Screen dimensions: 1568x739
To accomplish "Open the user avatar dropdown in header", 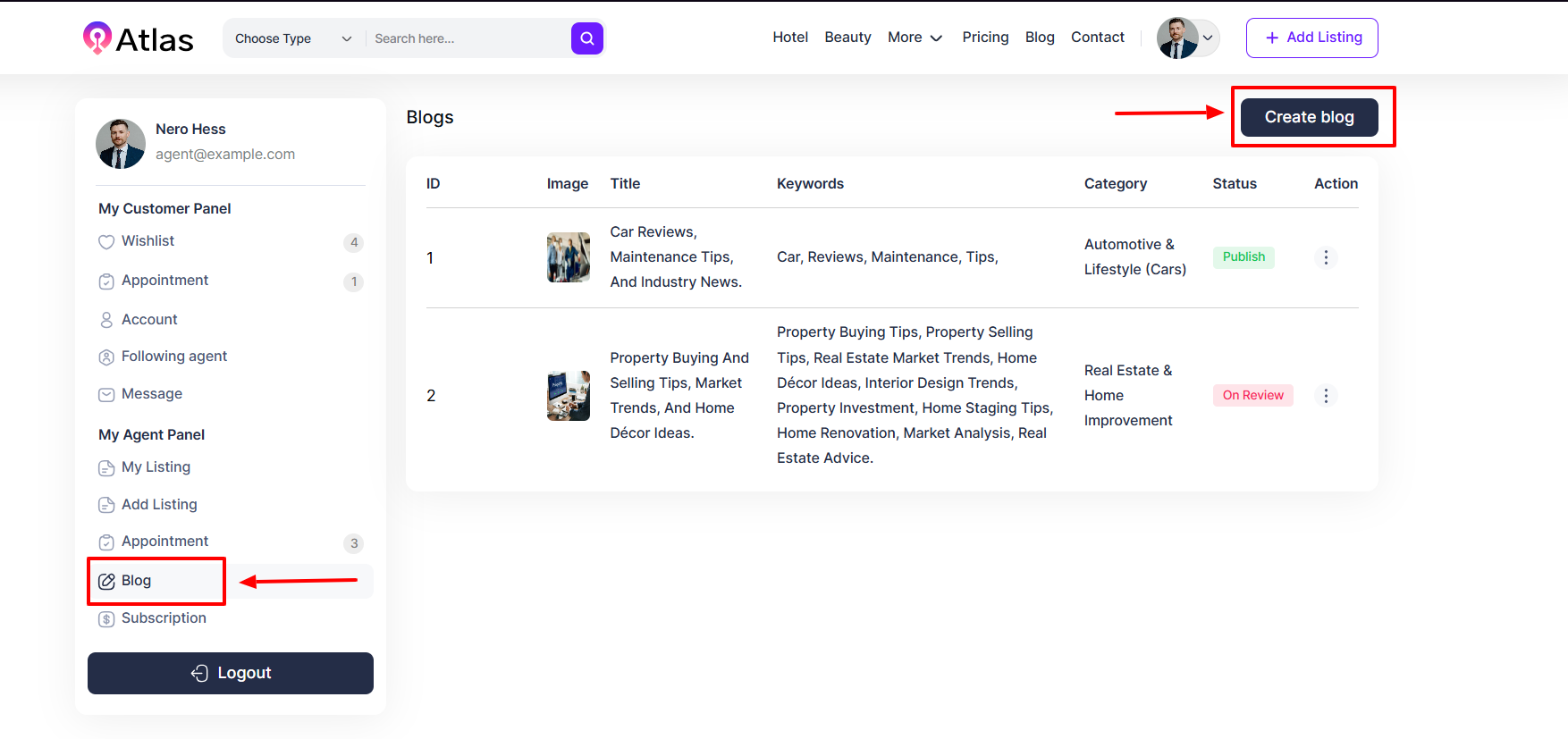I will coord(1187,38).
